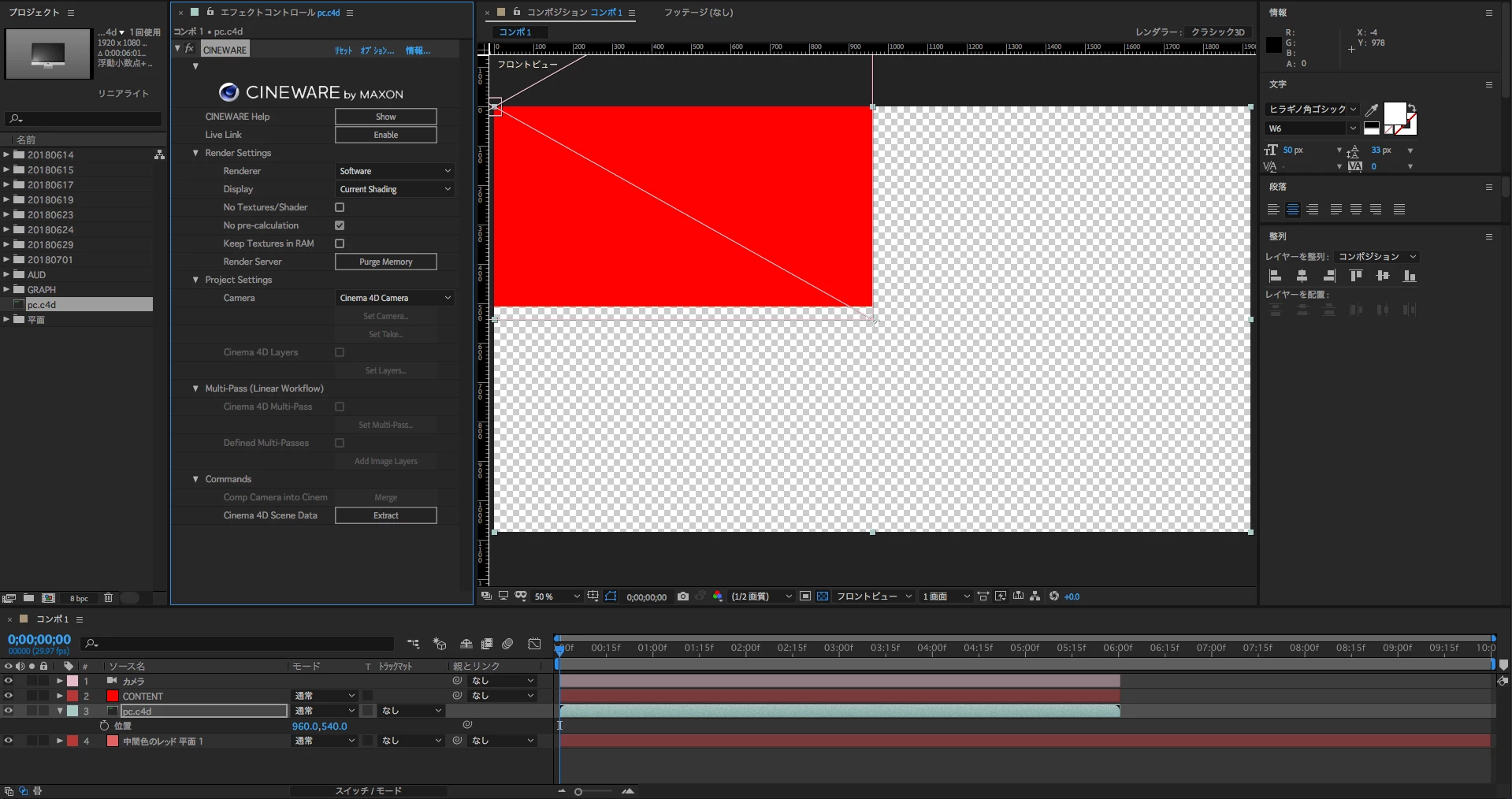Enable the No Textures/Shader checkbox
The height and width of the screenshot is (799, 1512).
click(x=340, y=207)
